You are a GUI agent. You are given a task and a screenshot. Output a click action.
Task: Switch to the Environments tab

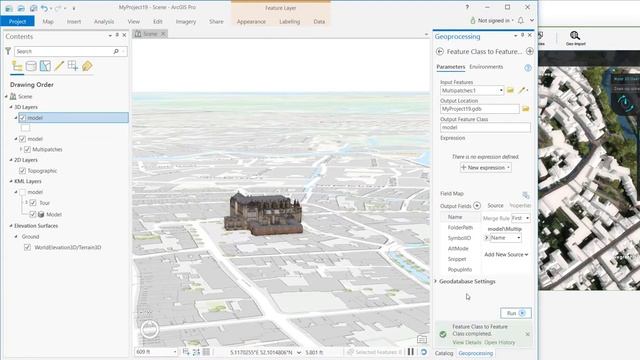(486, 67)
